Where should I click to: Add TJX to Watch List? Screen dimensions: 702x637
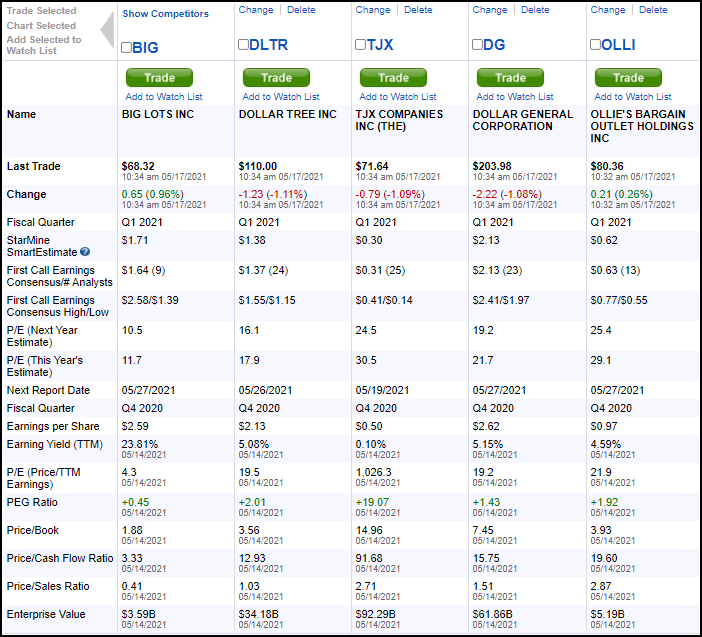pyautogui.click(x=398, y=97)
